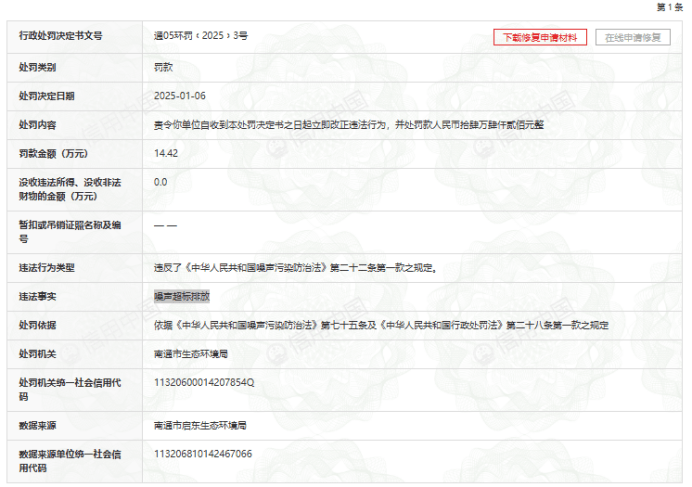
Task: Click the 处罚内容 description text
Action: [x=348, y=125]
